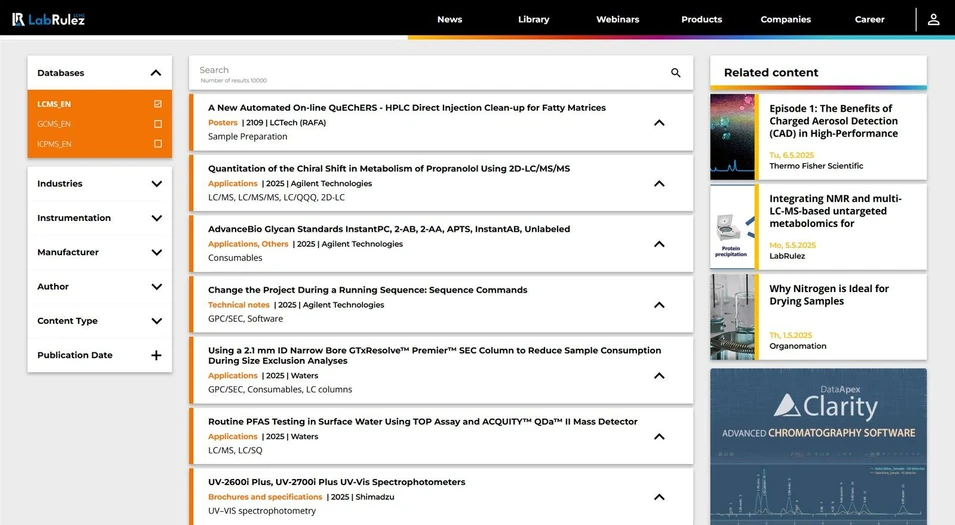955x525 pixels.
Task: Collapse the Databases filter panel
Action: [156, 73]
